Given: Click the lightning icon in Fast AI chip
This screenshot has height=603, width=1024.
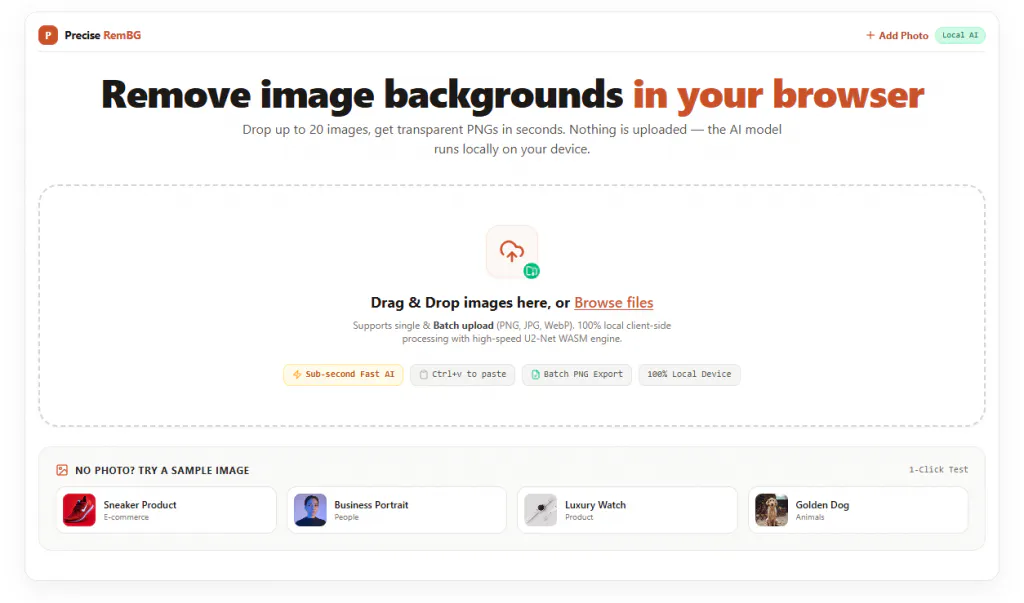Looking at the screenshot, I should click(297, 374).
